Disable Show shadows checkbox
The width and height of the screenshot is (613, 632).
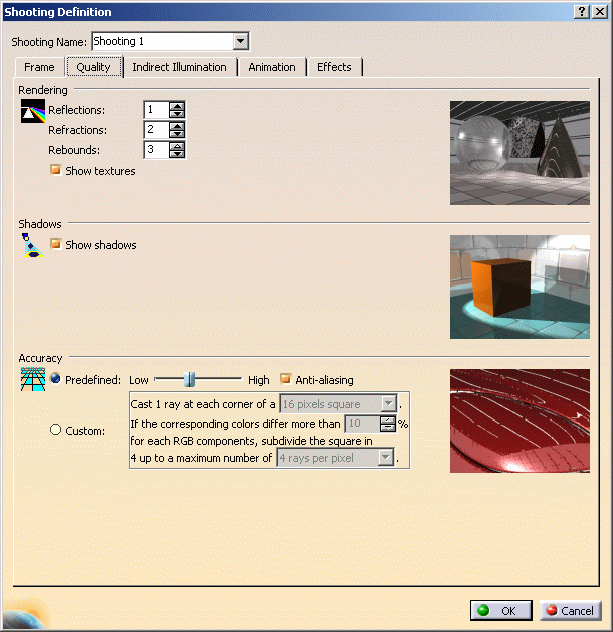coord(56,244)
